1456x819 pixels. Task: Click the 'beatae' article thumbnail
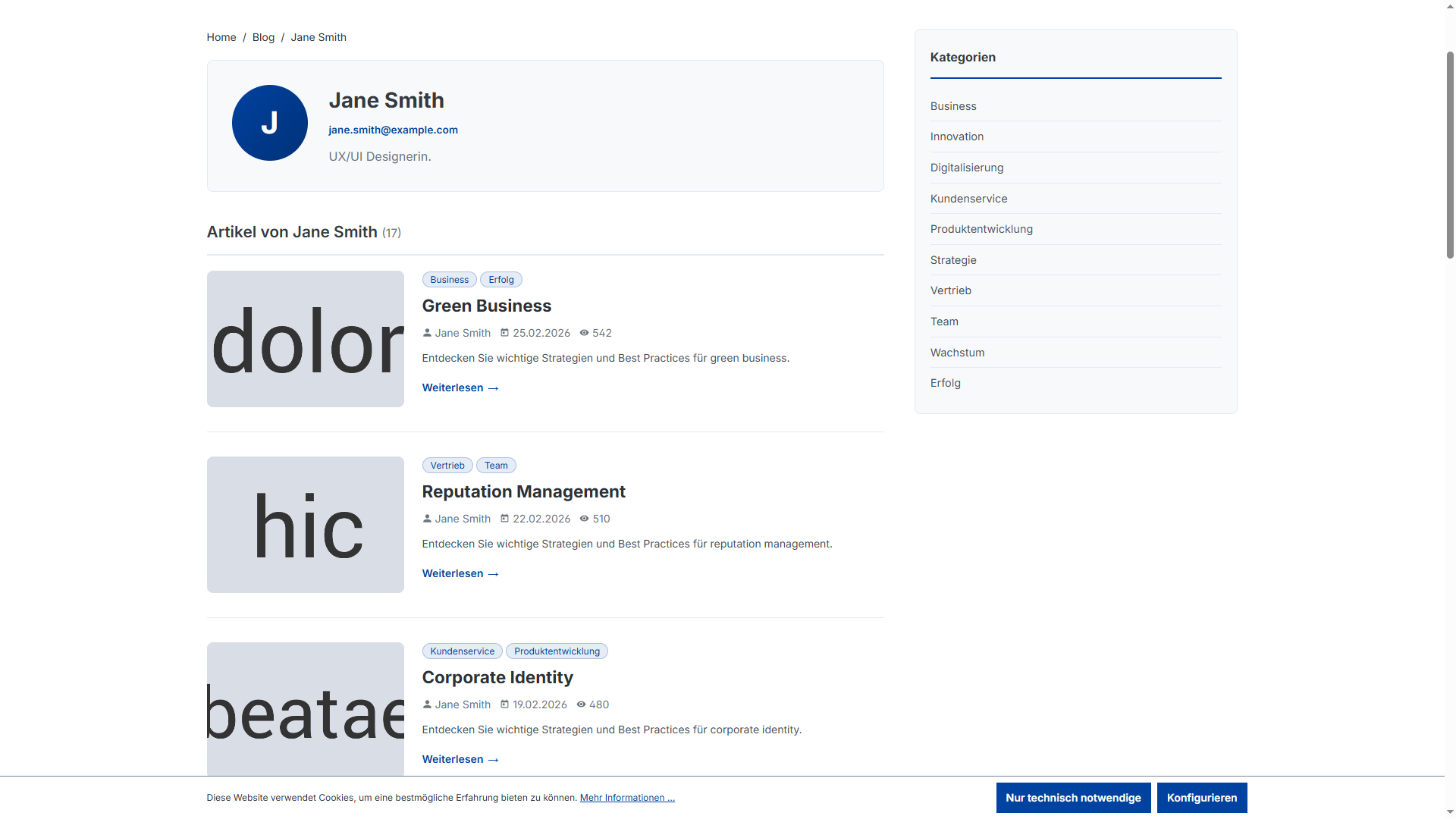coord(306,709)
